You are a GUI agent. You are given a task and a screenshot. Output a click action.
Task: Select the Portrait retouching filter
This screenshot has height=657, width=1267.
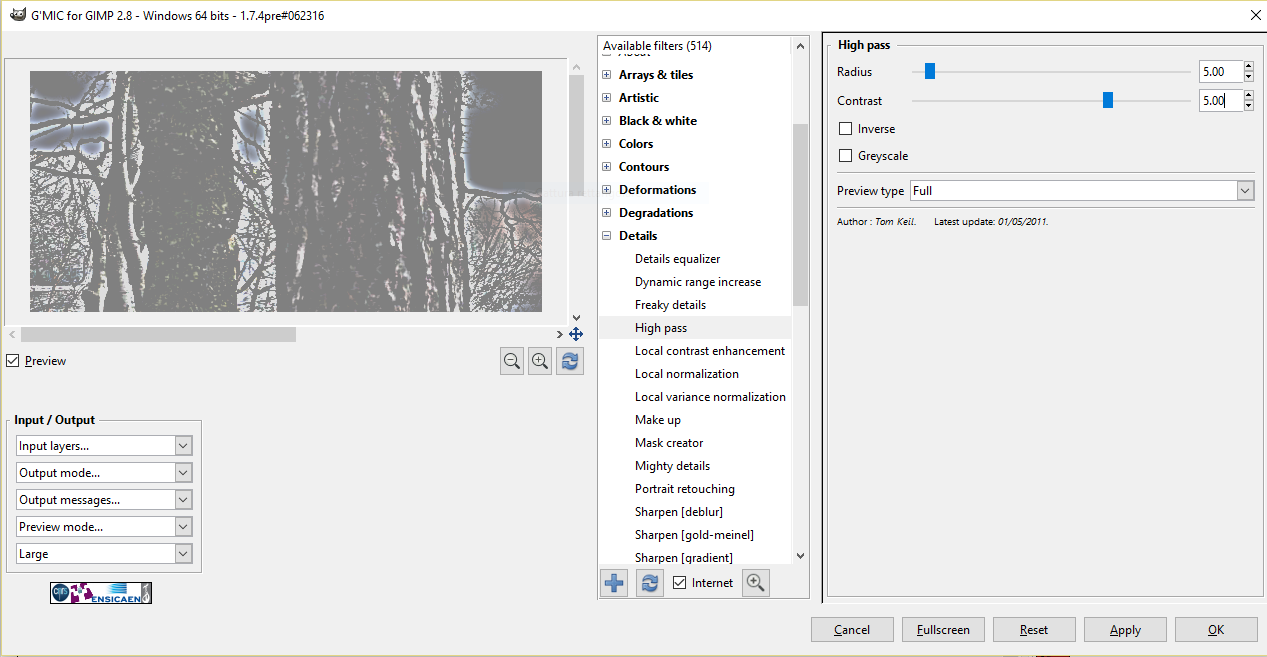pos(685,489)
